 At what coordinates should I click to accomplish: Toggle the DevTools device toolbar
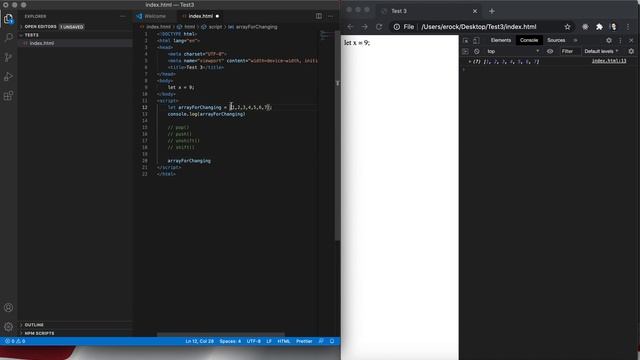point(476,40)
